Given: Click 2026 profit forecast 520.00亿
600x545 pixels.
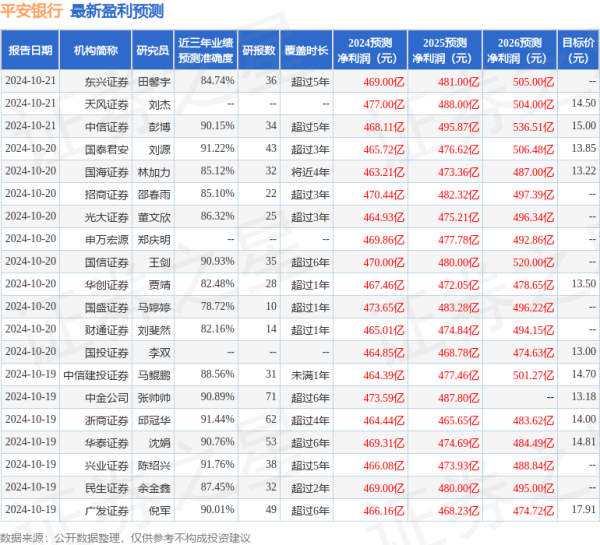Looking at the screenshot, I should [x=533, y=263].
